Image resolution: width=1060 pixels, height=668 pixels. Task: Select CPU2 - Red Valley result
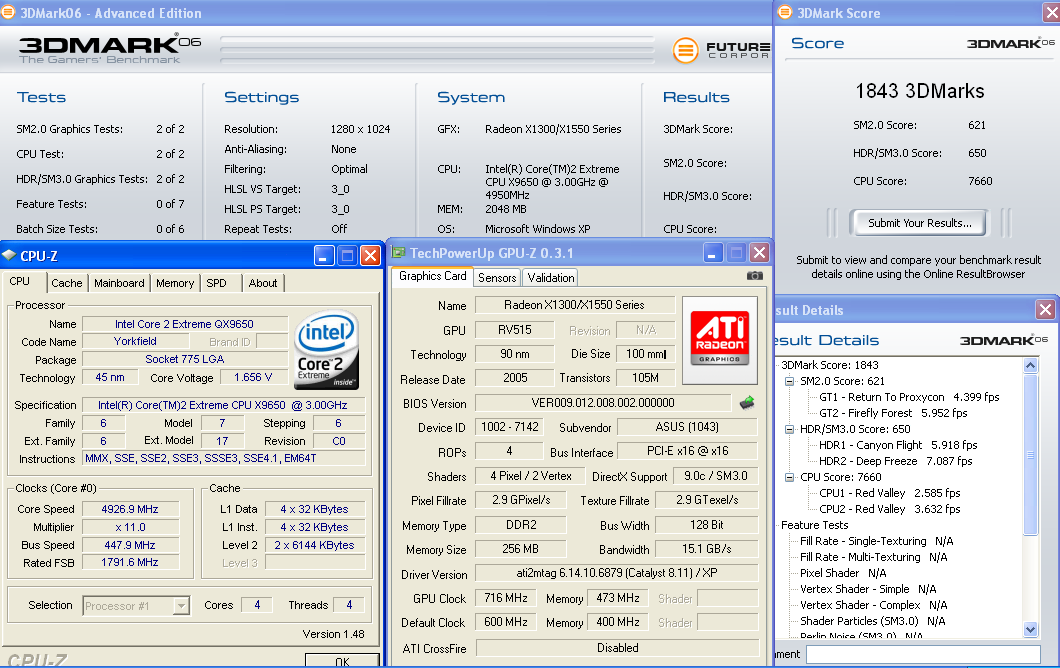tap(890, 509)
